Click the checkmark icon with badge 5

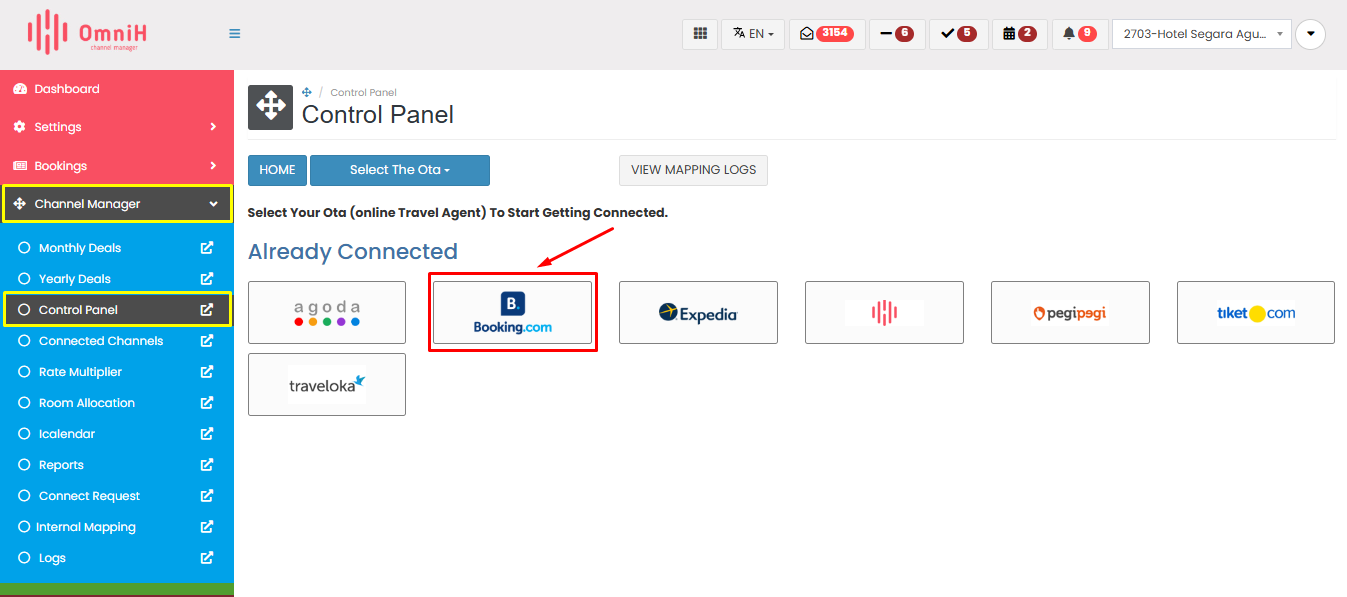pos(959,34)
